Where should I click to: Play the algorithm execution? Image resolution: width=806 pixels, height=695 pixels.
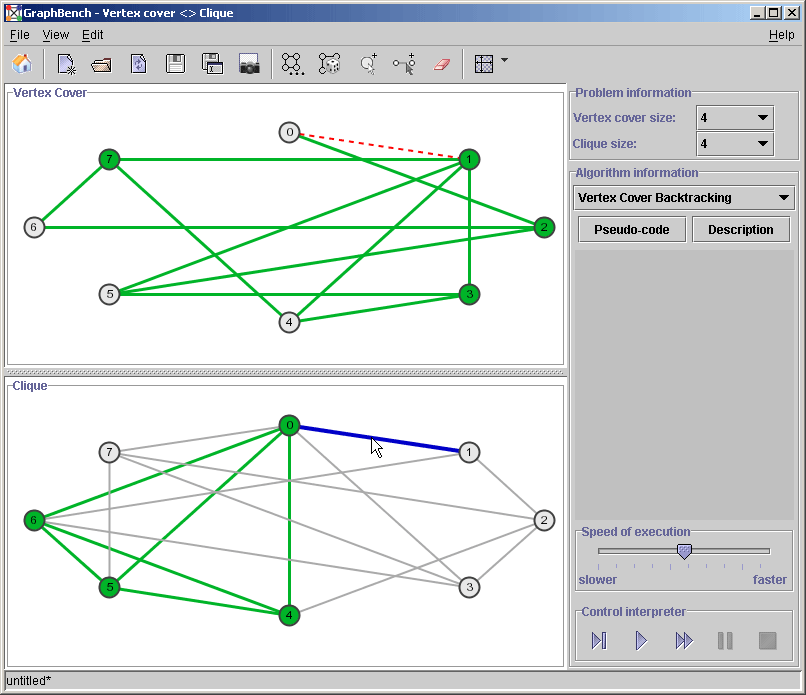[x=641, y=641]
